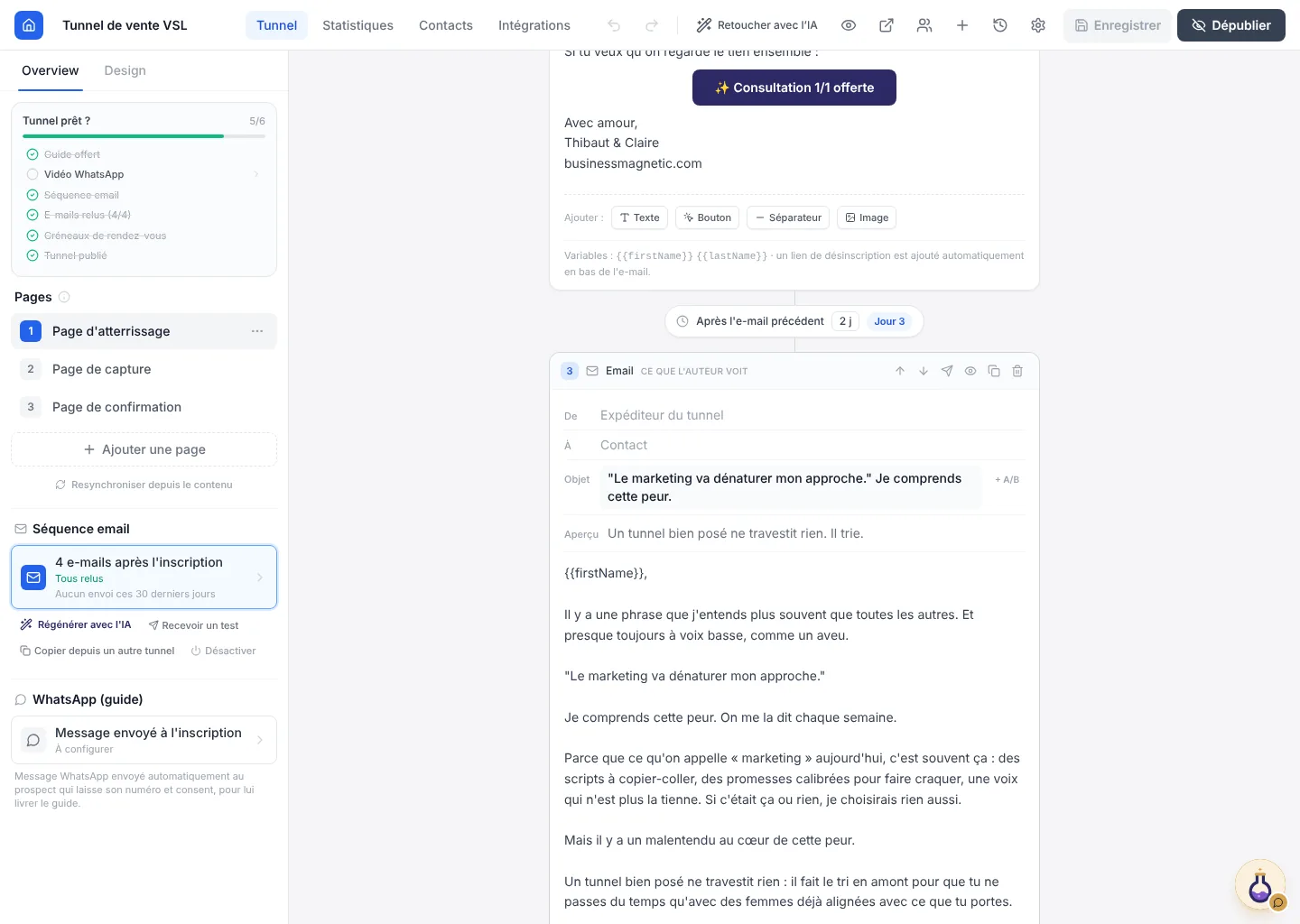The image size is (1300, 924).
Task: Click Désactiver to turn off the email sequence
Action: tap(223, 651)
